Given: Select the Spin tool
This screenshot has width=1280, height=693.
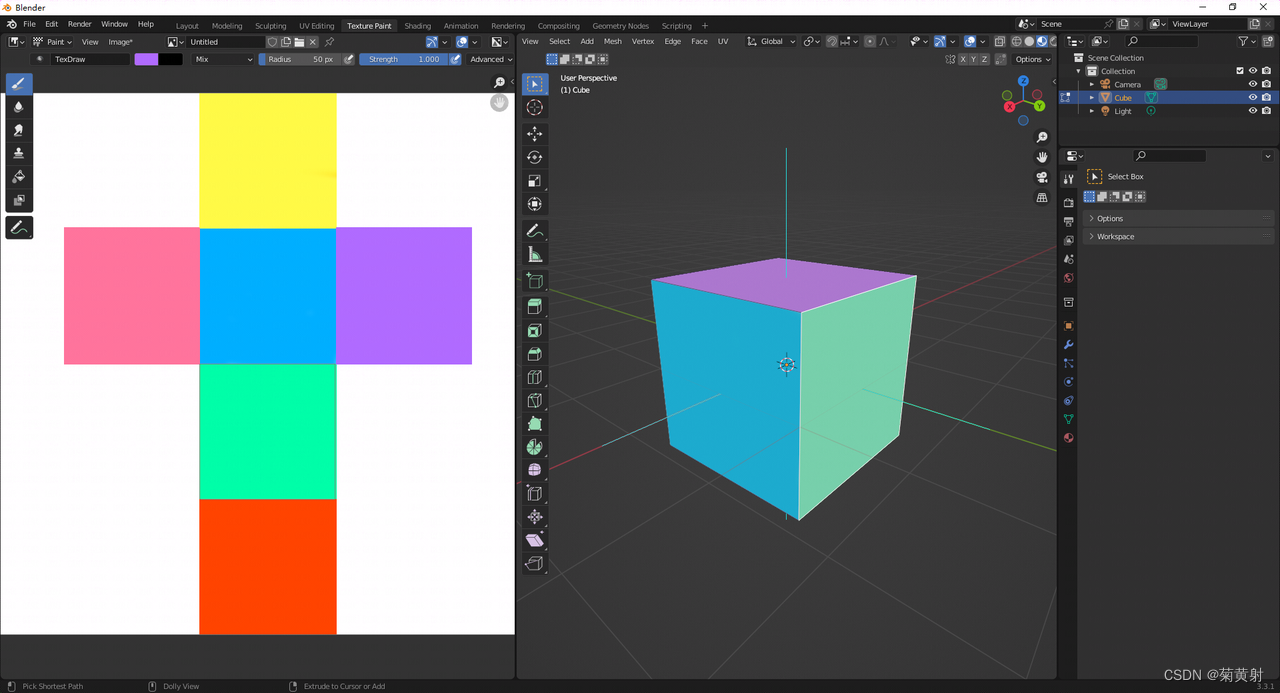Looking at the screenshot, I should 535,447.
